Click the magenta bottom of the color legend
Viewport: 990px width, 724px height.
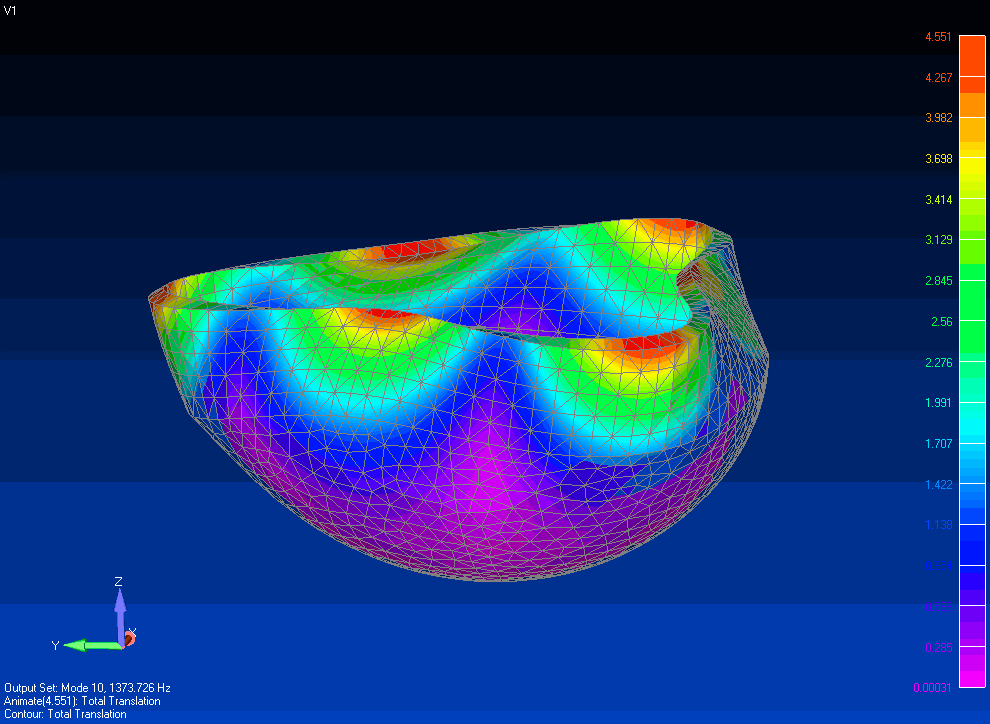pyautogui.click(x=972, y=675)
